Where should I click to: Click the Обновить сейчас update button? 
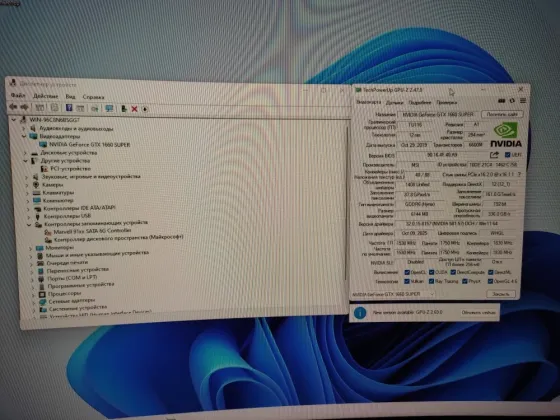pos(478,312)
